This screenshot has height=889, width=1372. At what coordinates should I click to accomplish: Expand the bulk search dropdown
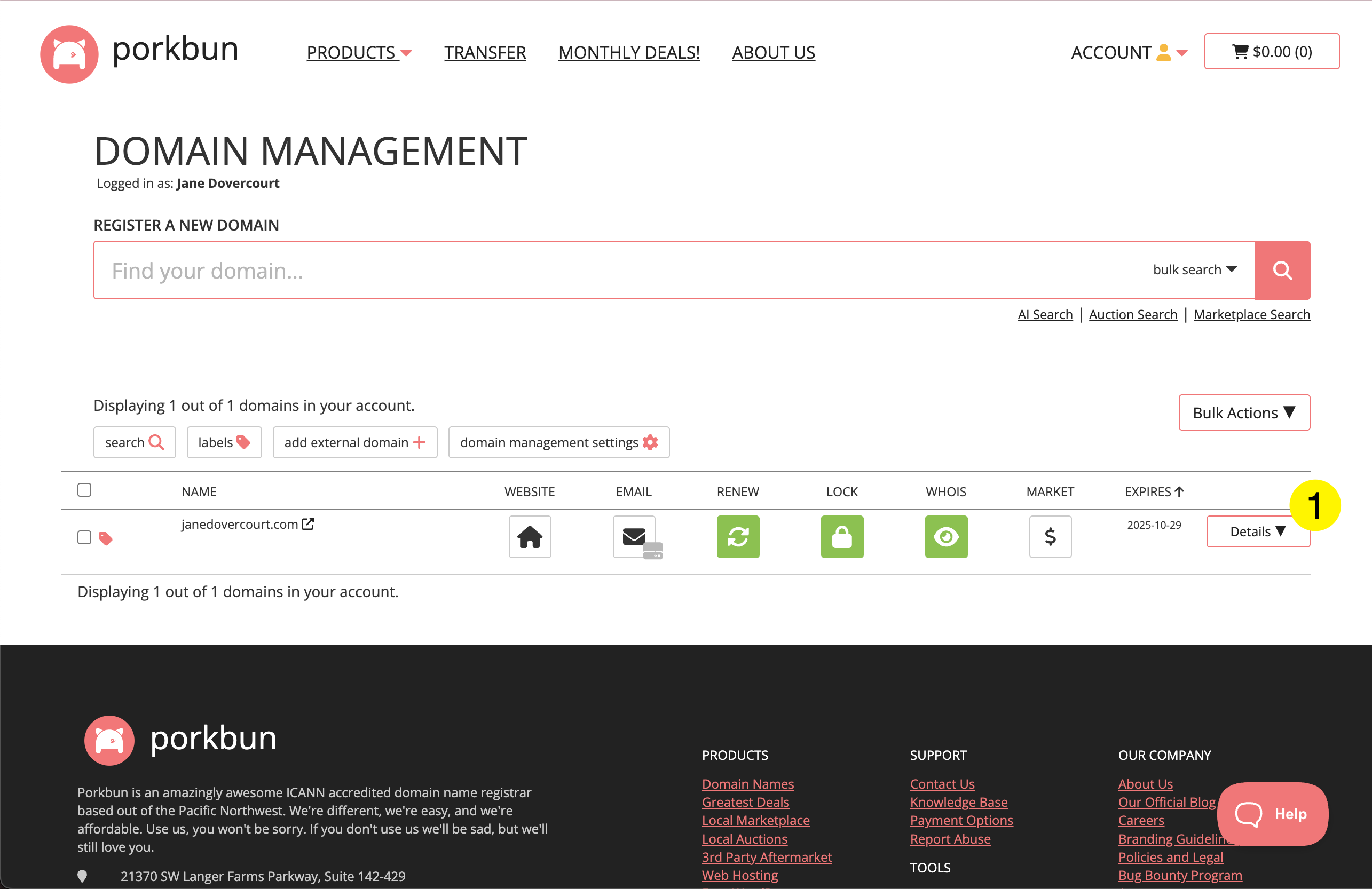[x=1195, y=269]
